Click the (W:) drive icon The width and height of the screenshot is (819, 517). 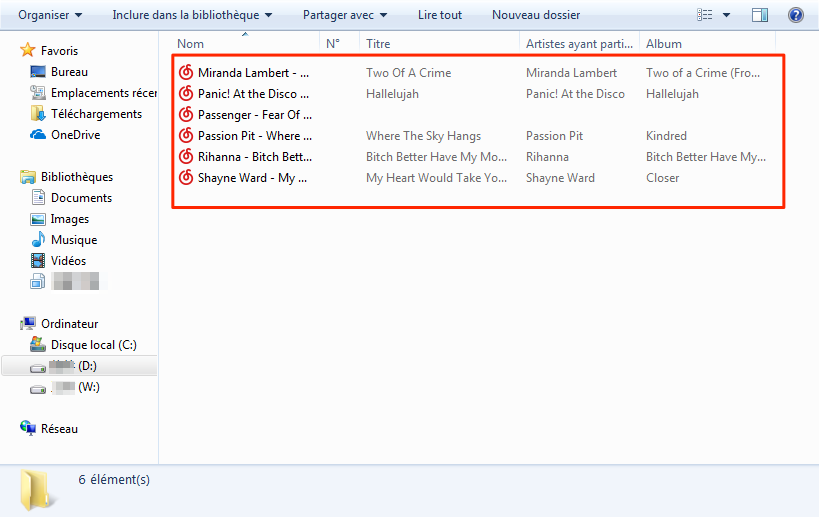coord(38,389)
